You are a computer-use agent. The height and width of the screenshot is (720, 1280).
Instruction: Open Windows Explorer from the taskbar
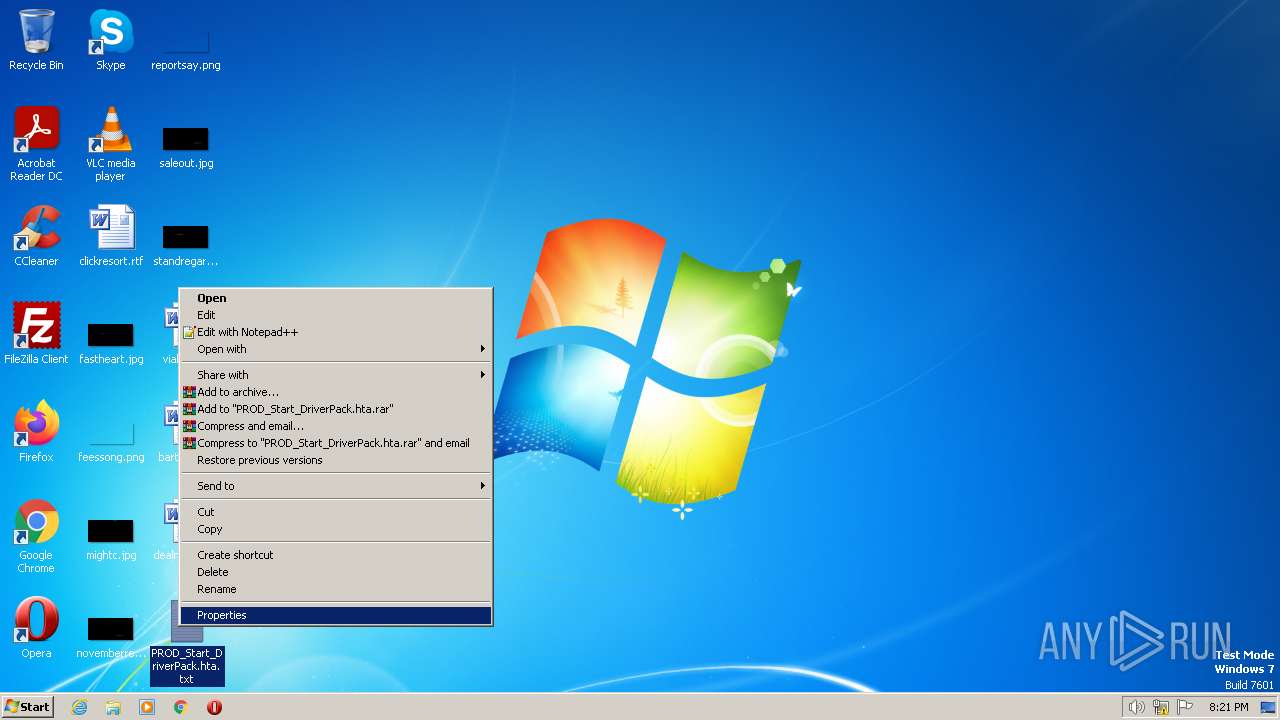coord(113,707)
